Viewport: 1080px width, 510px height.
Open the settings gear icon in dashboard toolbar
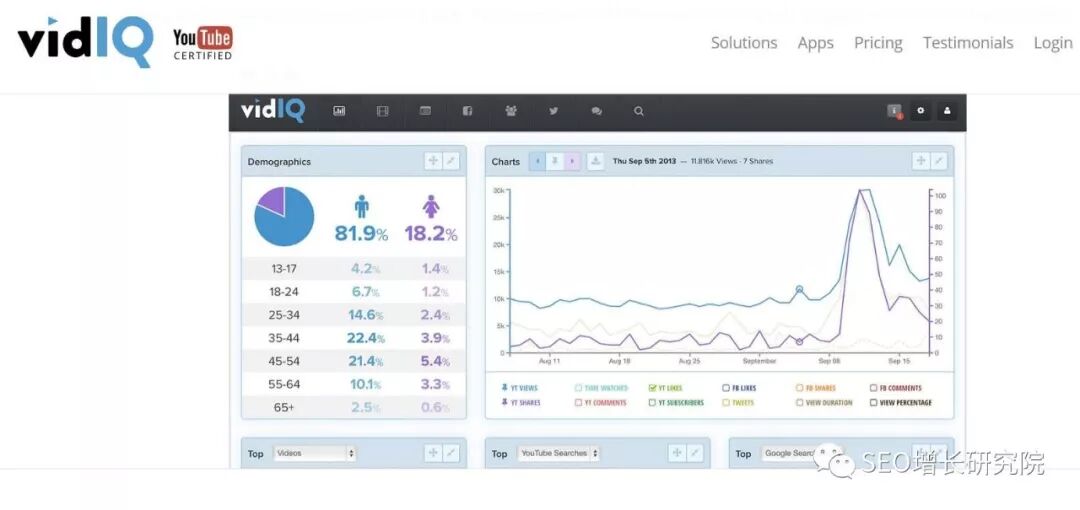pos(920,111)
